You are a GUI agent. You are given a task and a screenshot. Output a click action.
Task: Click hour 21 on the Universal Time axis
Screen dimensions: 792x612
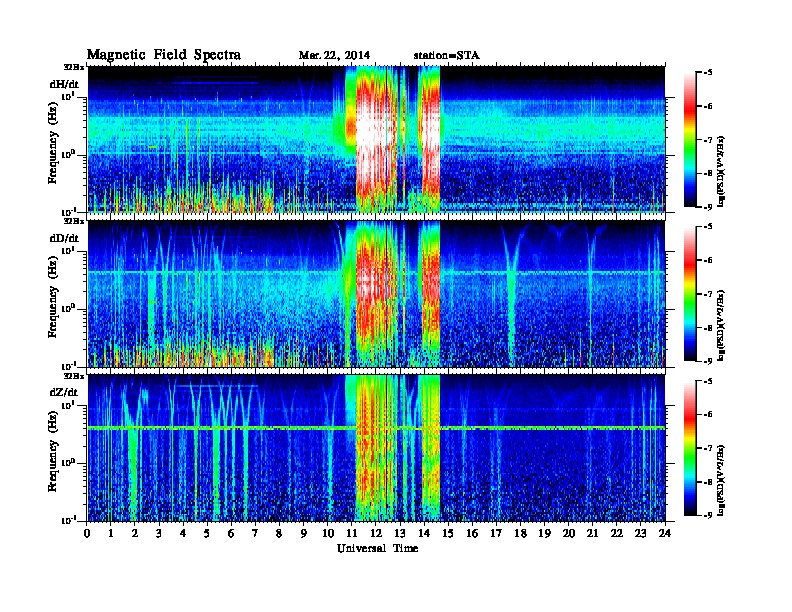click(592, 533)
